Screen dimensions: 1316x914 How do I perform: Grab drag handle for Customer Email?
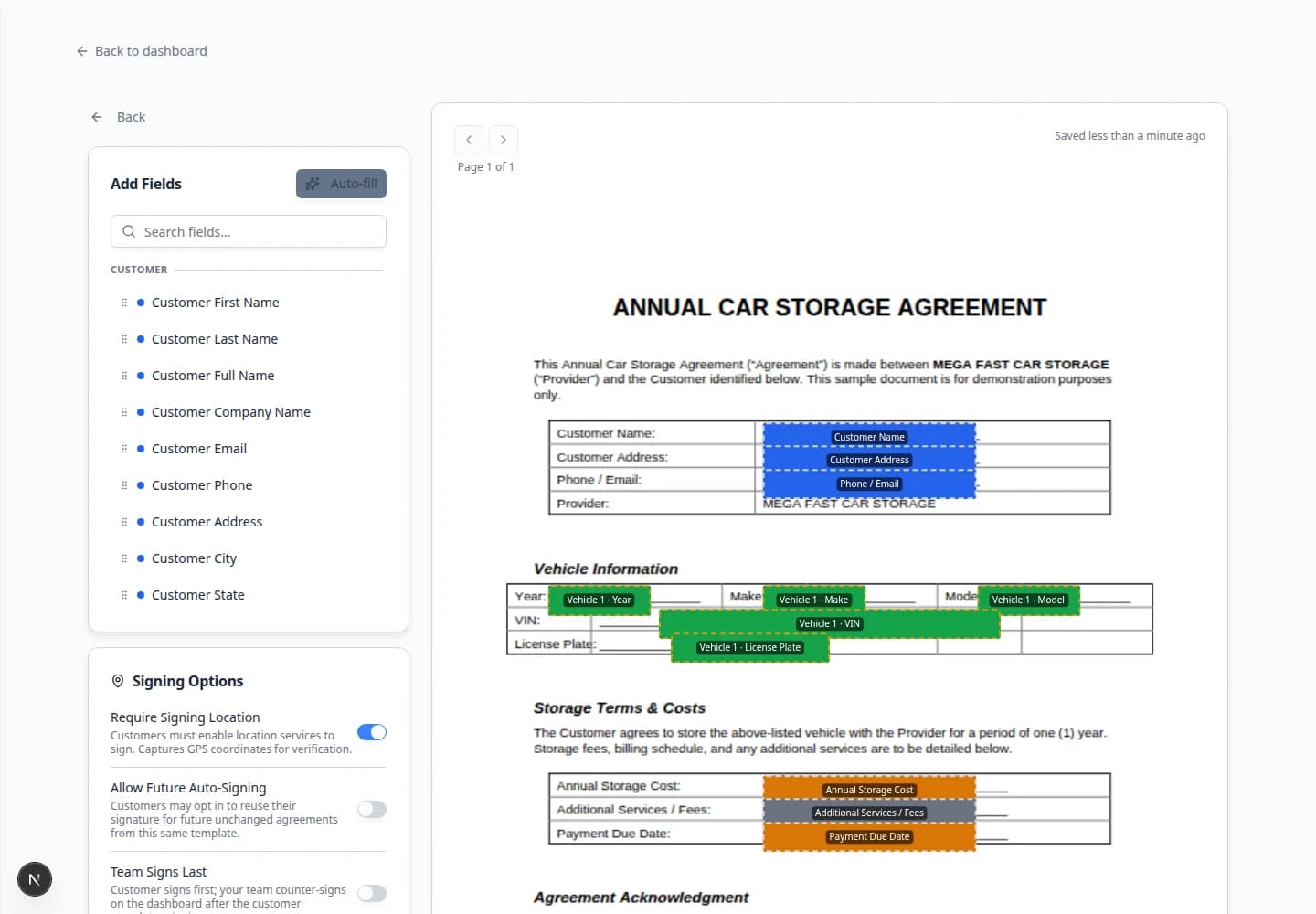point(124,449)
